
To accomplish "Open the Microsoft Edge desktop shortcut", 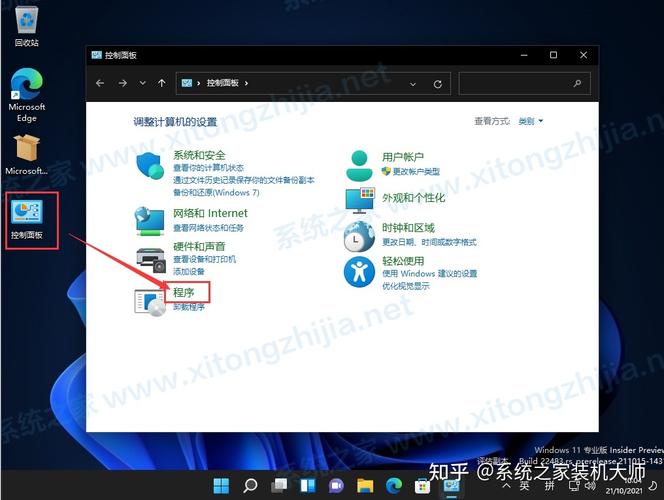I will tap(27, 95).
